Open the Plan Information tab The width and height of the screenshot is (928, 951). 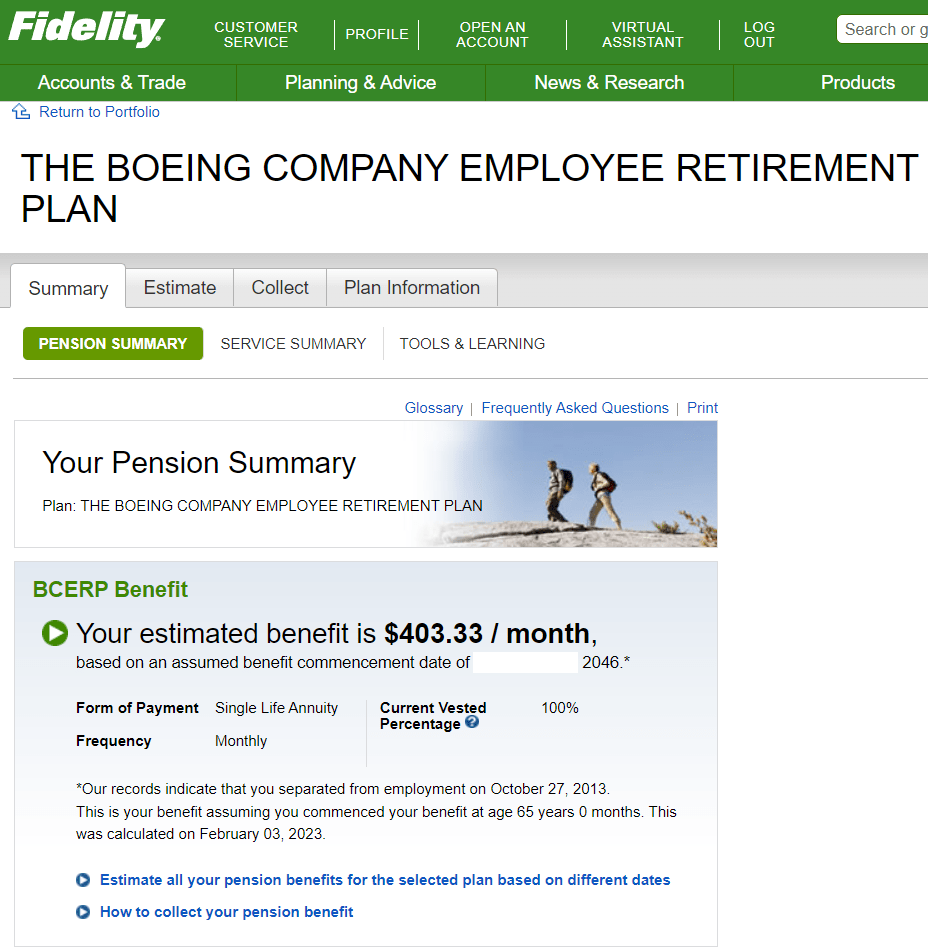point(412,287)
